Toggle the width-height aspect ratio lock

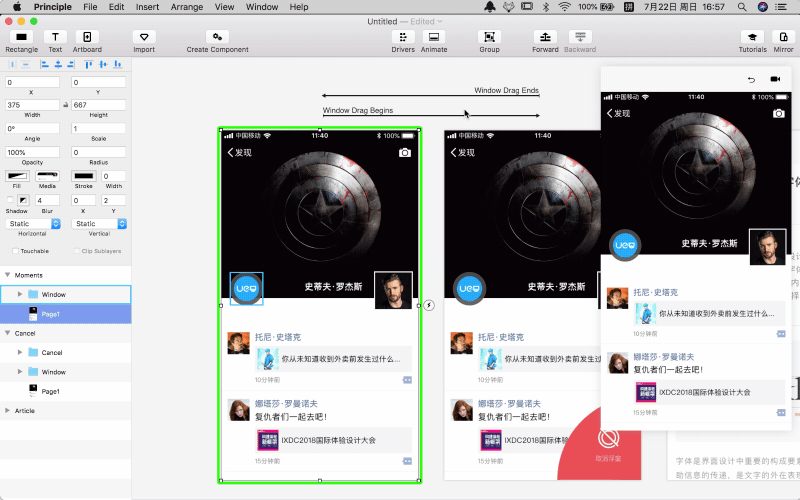[66, 104]
